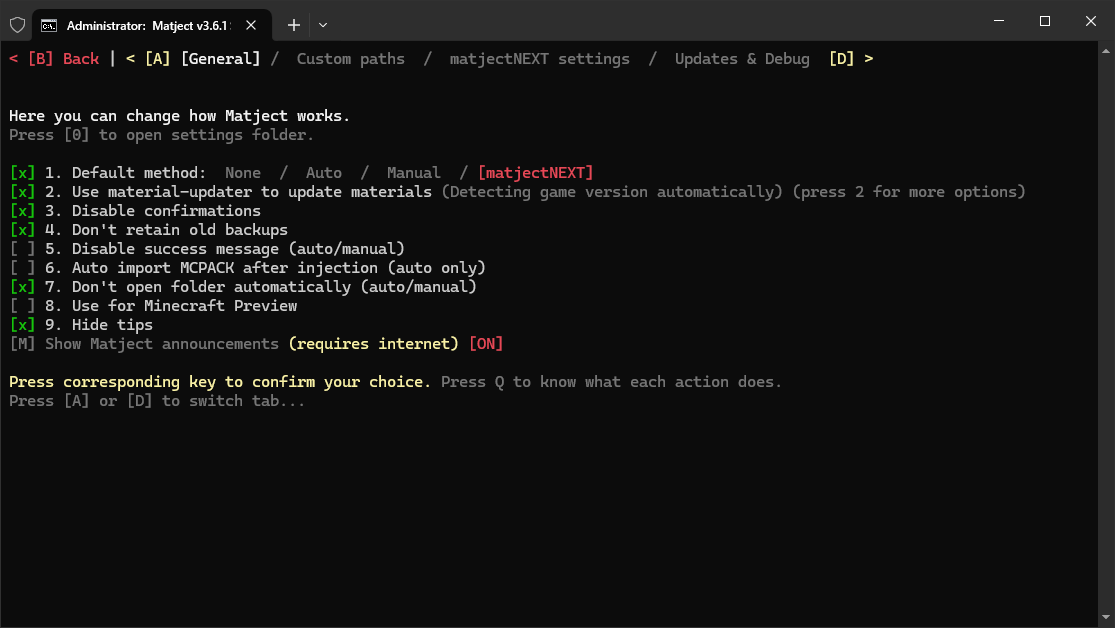The width and height of the screenshot is (1115, 628).
Task: Click the terminal icon on the Matject tab
Action: pos(49,26)
